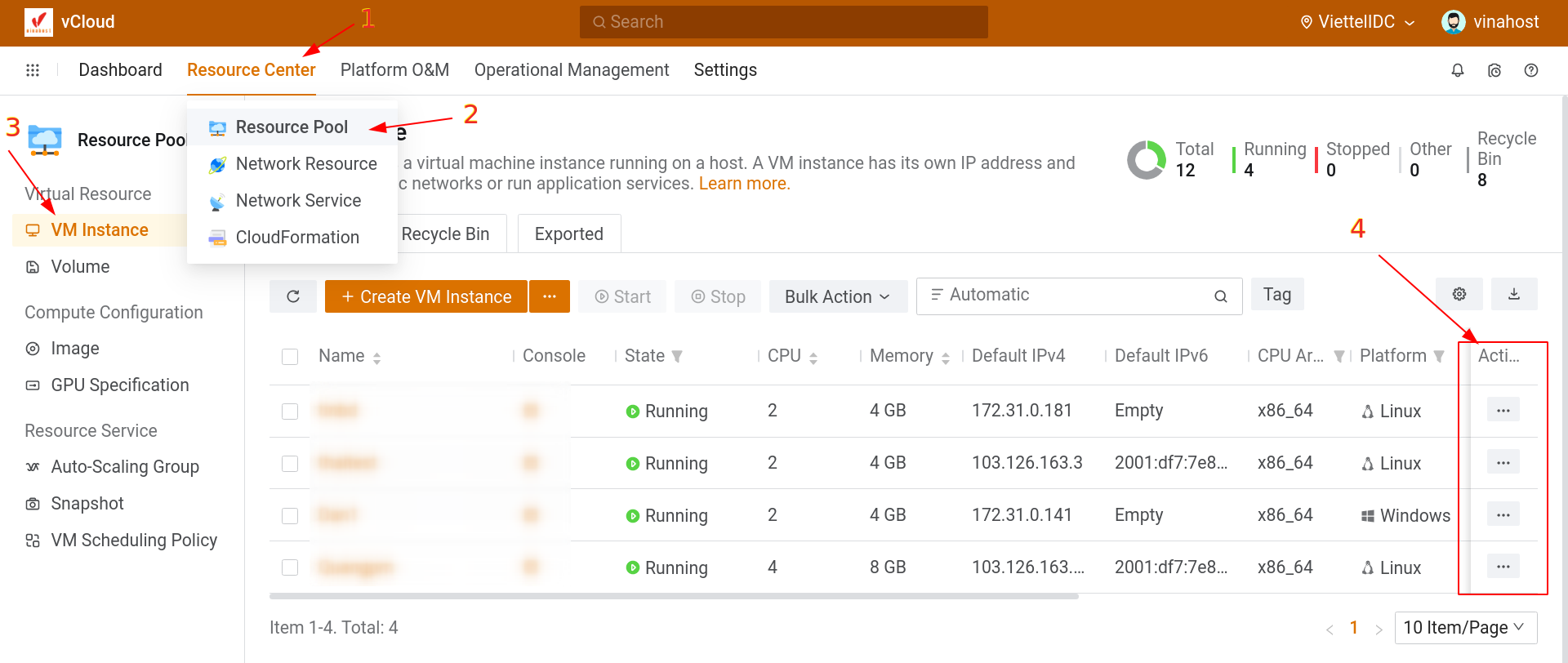The height and width of the screenshot is (663, 1568).
Task: Open table column settings gear
Action: [1459, 294]
